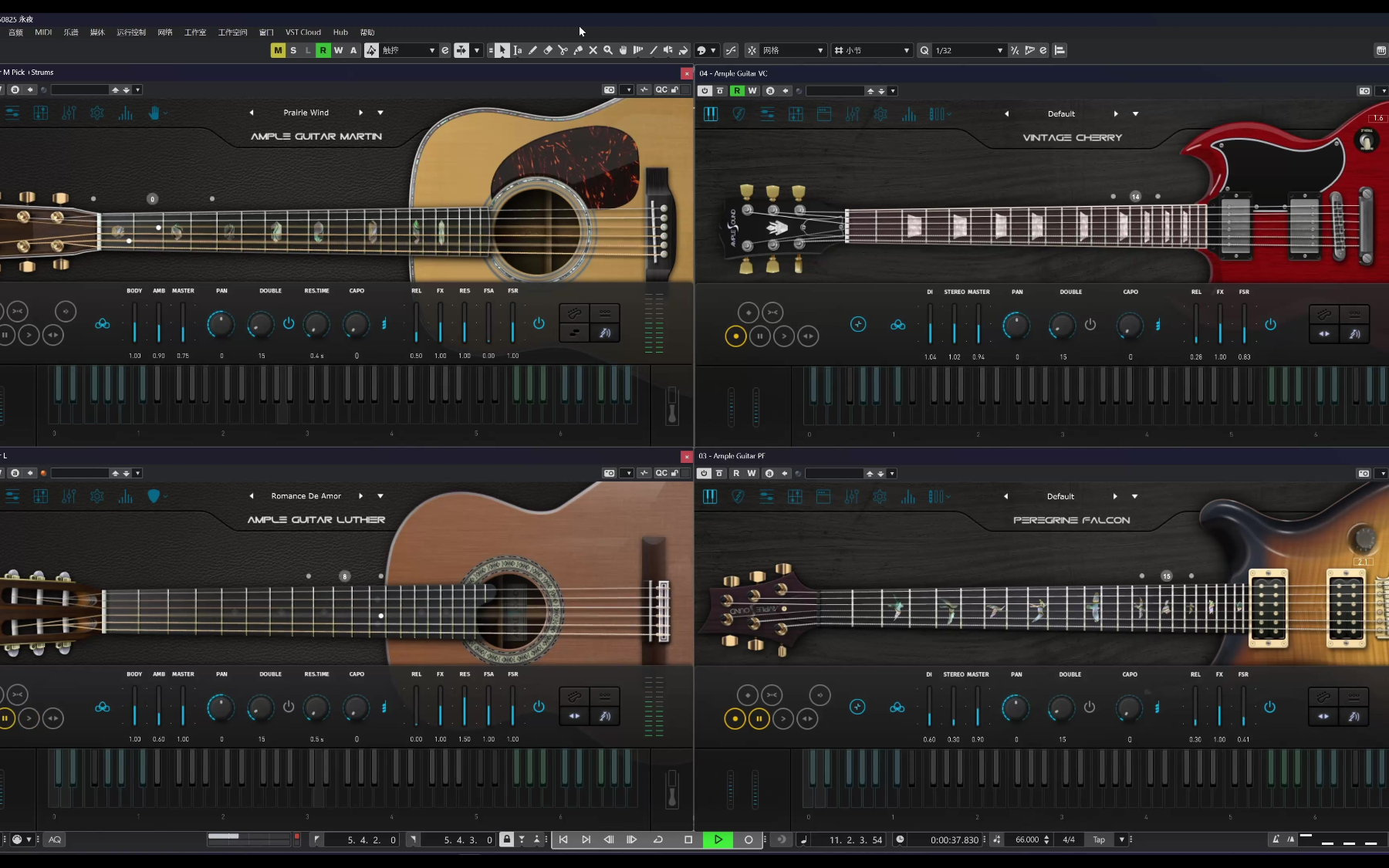
Task: Select the Range Selection tool
Action: coord(518,50)
